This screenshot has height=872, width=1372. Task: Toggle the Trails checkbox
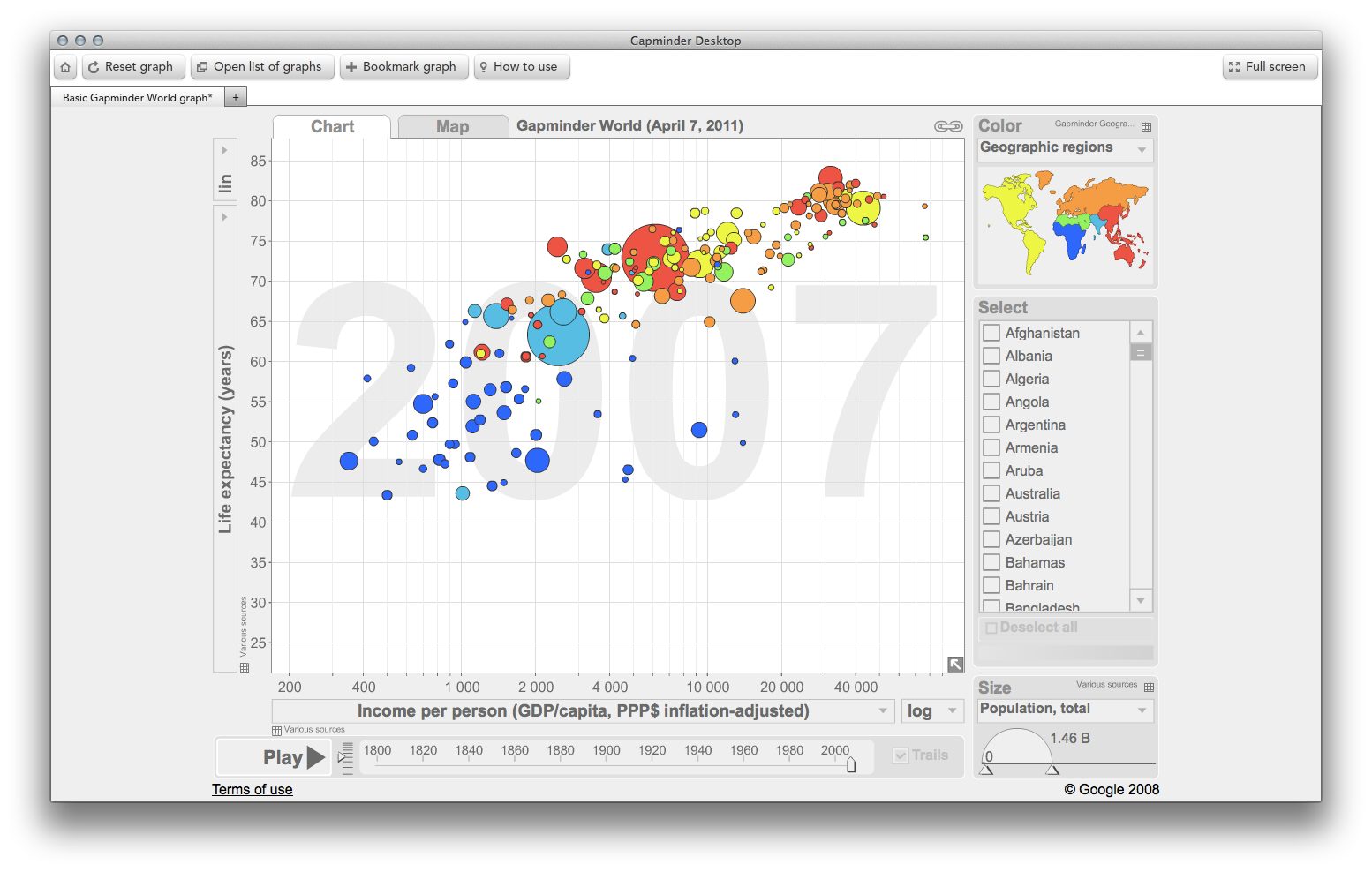pos(901,755)
